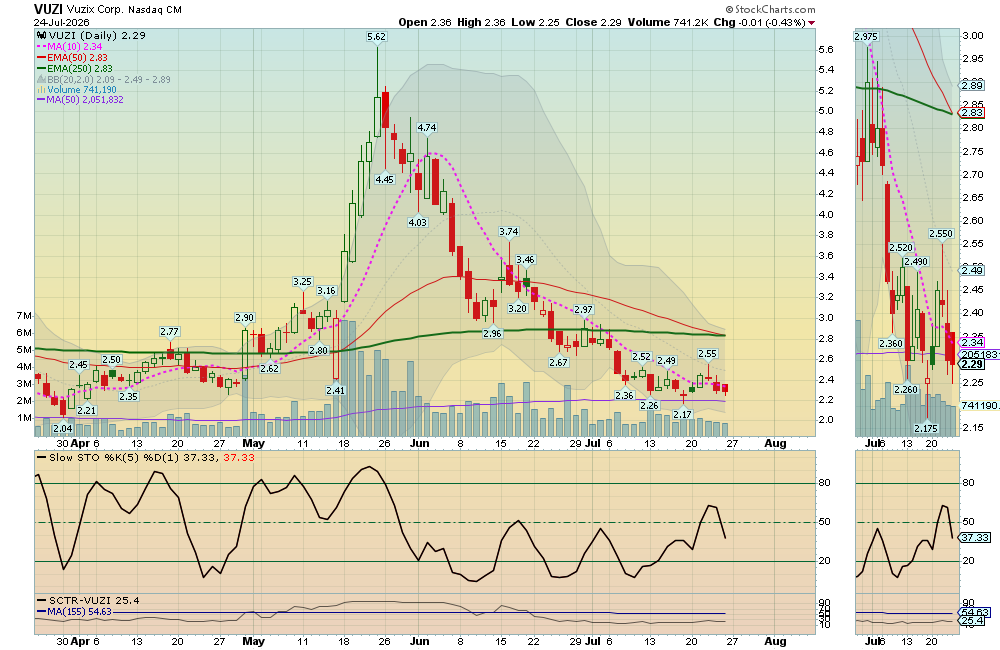This screenshot has width=1000, height=650.
Task: Select the Low 2.25 value
Action: tap(535, 22)
